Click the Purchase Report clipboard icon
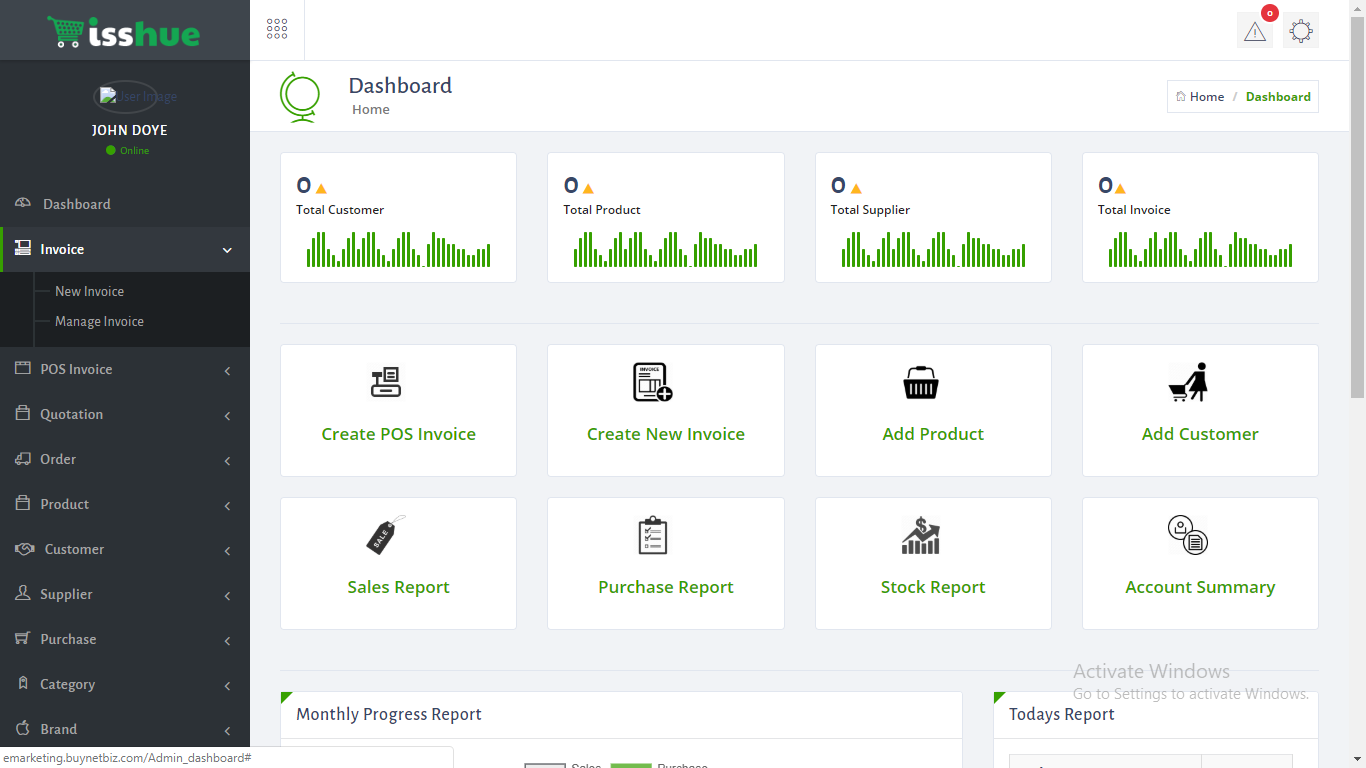Image resolution: width=1366 pixels, height=768 pixels. (x=652, y=535)
